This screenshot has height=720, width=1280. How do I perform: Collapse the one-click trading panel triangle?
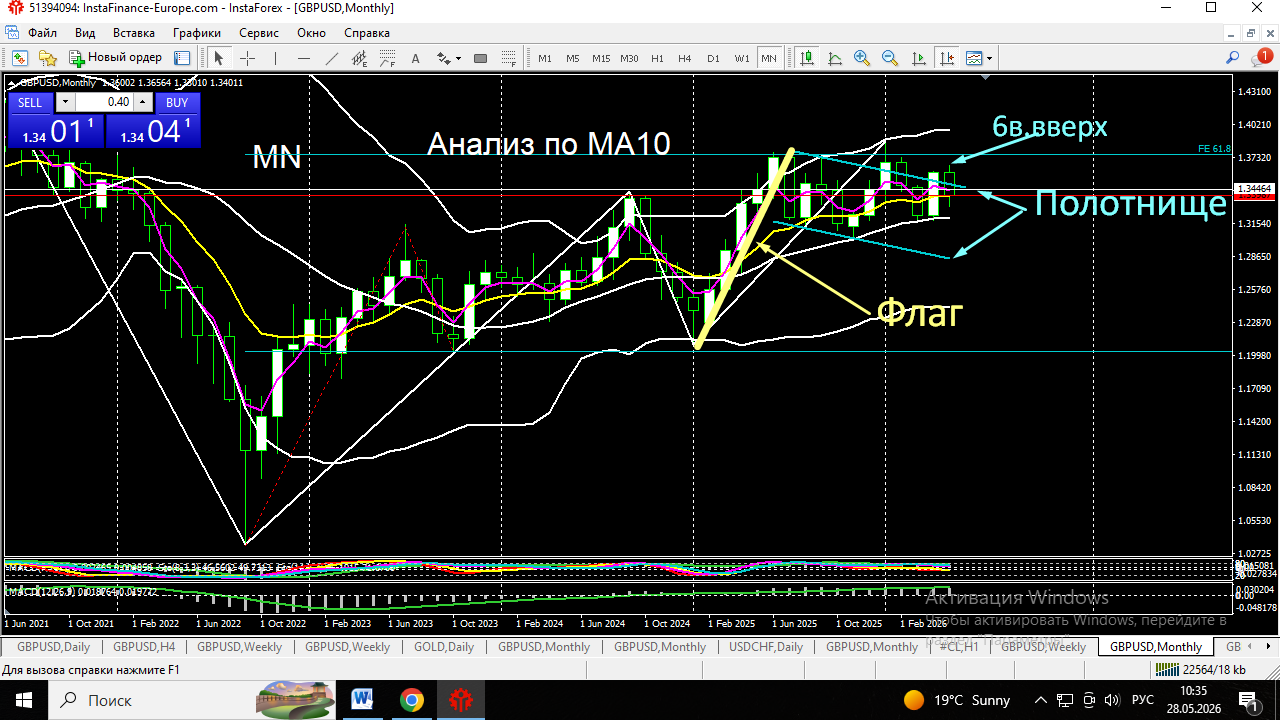13,83
